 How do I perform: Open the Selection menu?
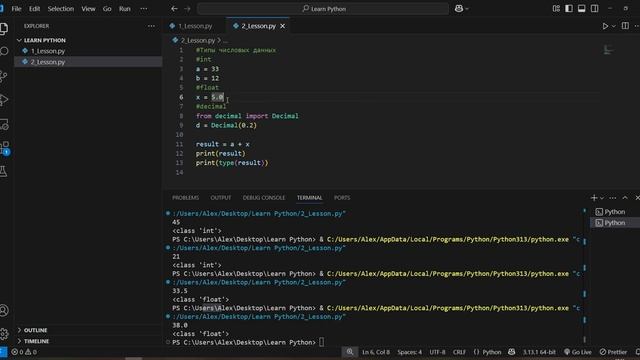61,9
